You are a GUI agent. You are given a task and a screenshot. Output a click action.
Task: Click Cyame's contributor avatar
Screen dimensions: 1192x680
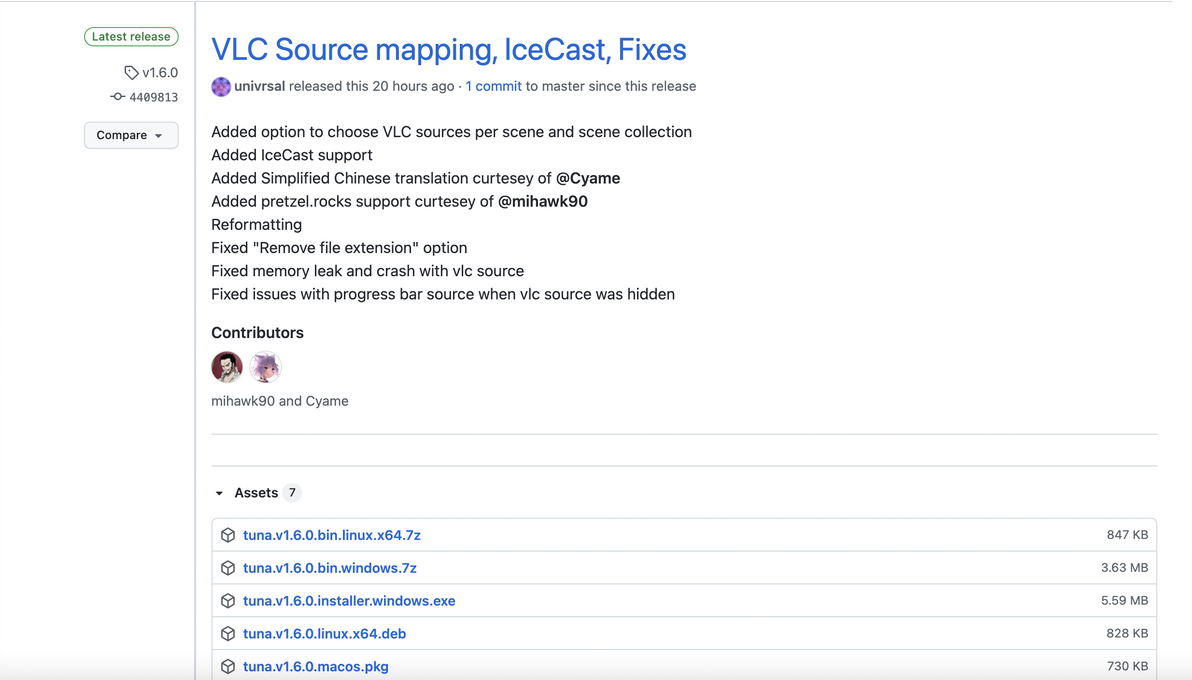click(265, 367)
